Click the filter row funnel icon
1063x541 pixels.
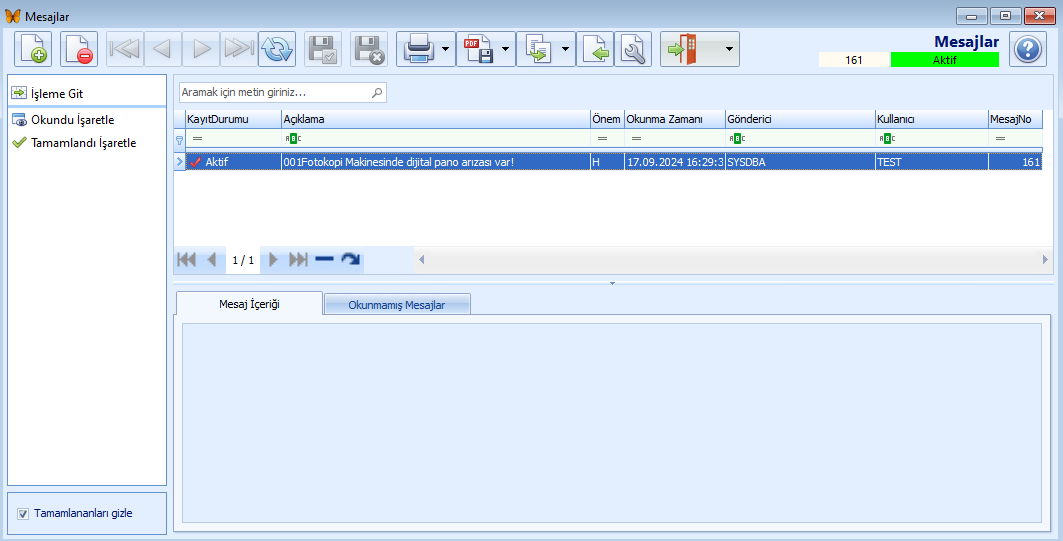180,139
